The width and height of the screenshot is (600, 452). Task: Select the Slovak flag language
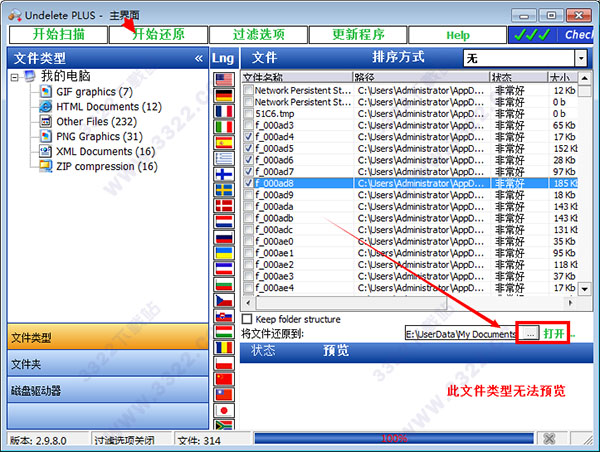[224, 316]
